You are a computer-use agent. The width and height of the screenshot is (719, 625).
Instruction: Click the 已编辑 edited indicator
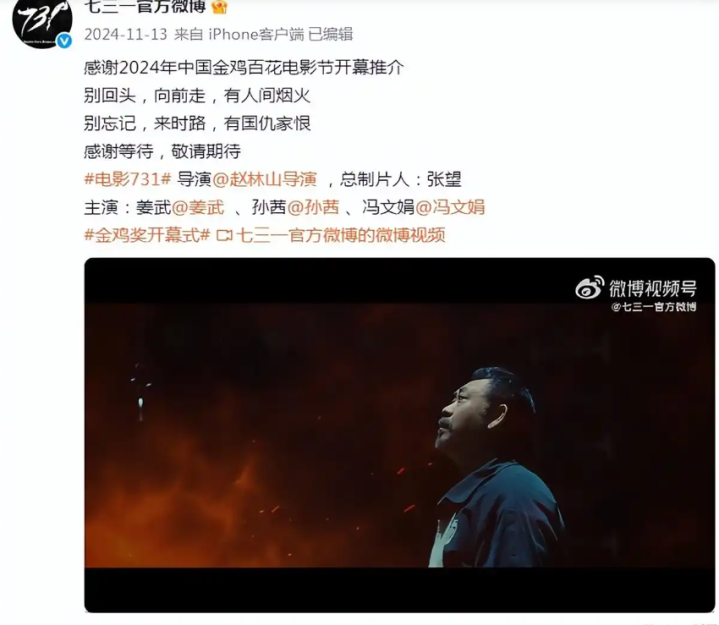pyautogui.click(x=331, y=34)
